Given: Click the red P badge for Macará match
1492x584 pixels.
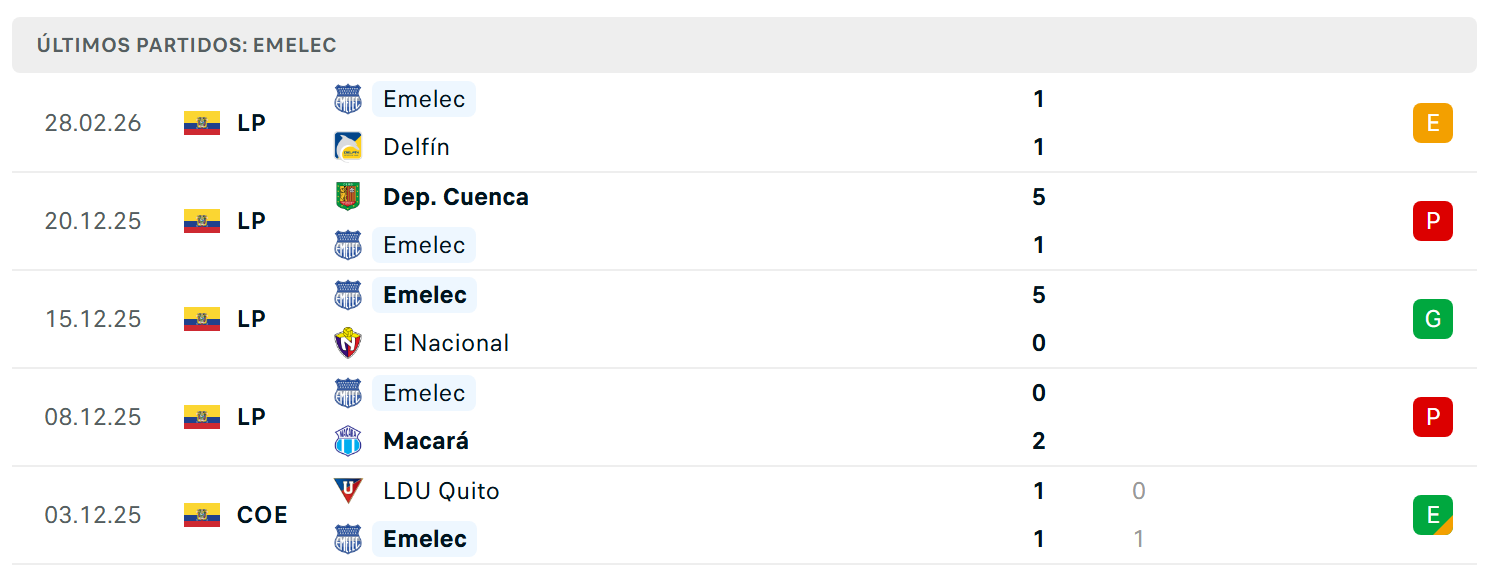Looking at the screenshot, I should pyautogui.click(x=1432, y=417).
